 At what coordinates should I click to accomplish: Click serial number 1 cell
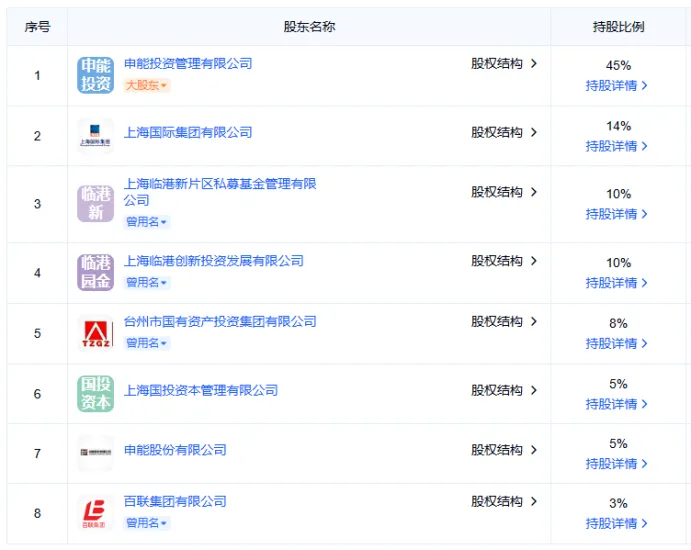37,75
